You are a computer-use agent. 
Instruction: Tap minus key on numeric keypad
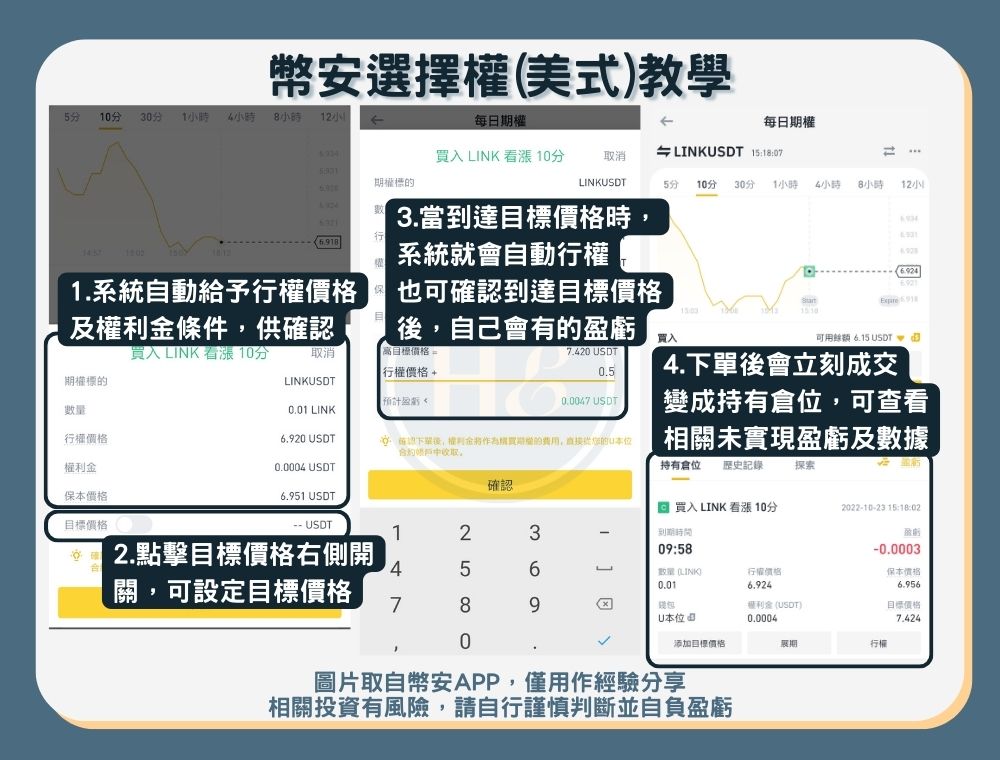click(604, 532)
